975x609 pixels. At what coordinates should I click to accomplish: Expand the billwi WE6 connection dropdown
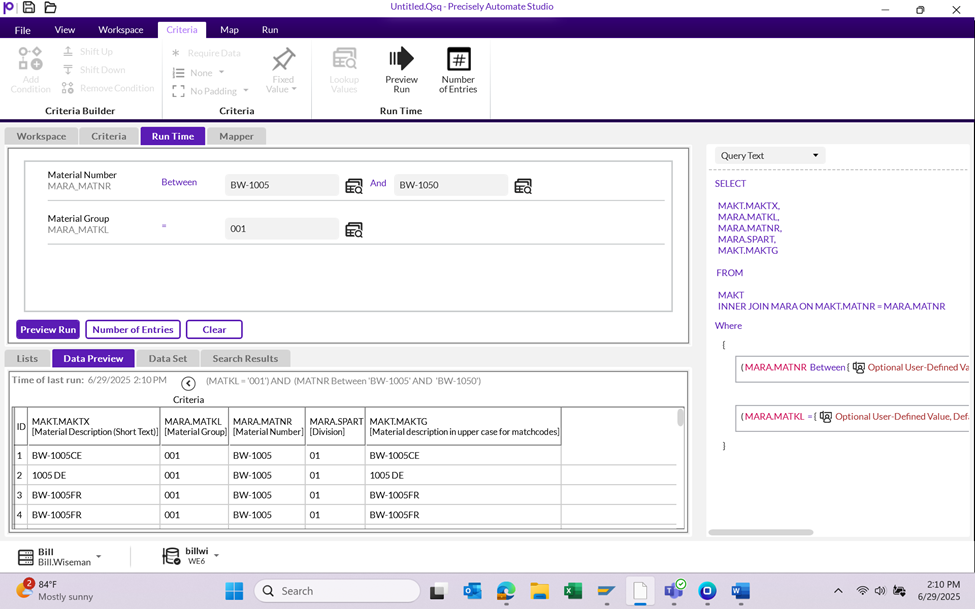(216, 556)
